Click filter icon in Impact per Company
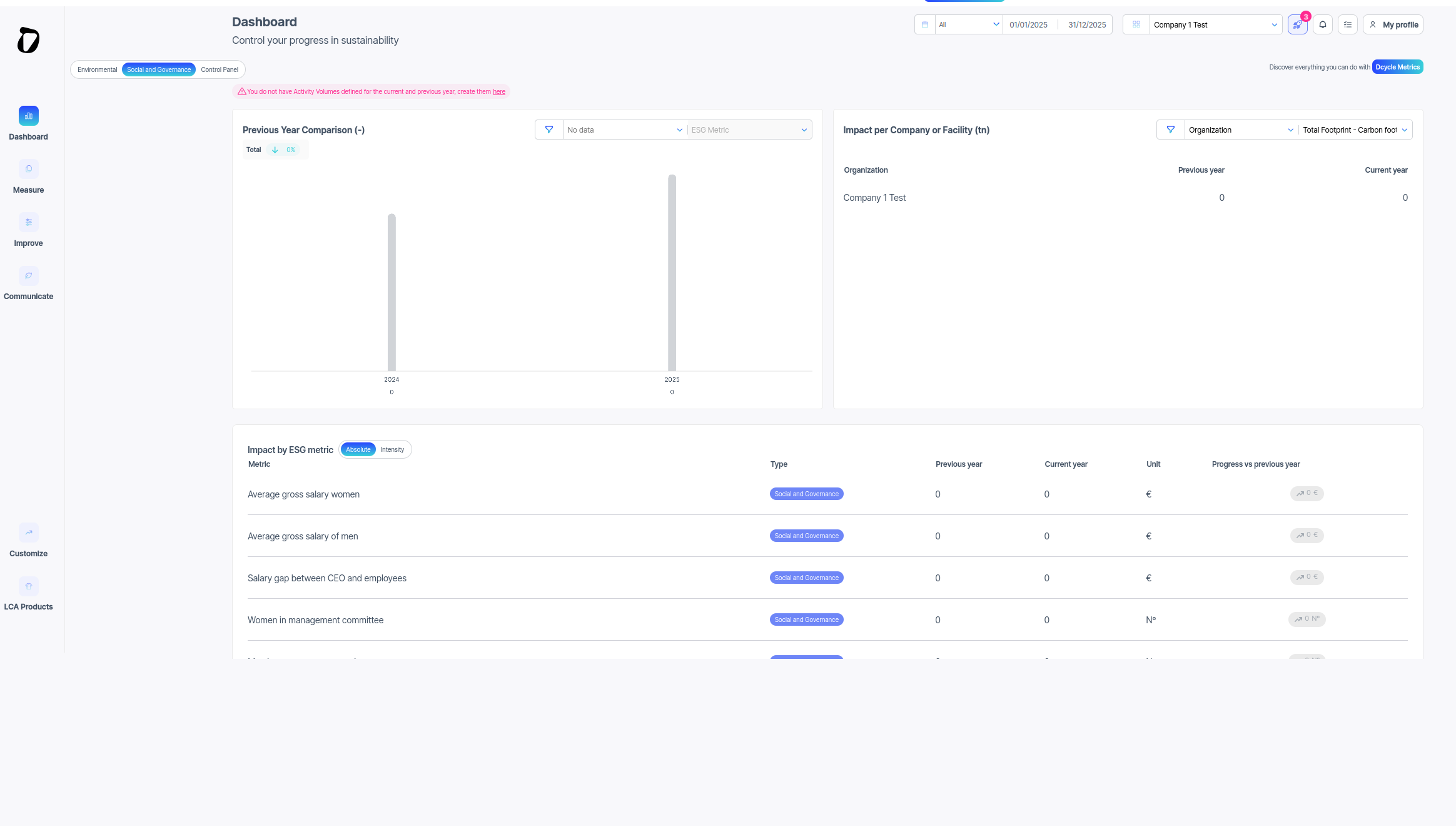Image resolution: width=1456 pixels, height=826 pixels. click(x=1171, y=130)
